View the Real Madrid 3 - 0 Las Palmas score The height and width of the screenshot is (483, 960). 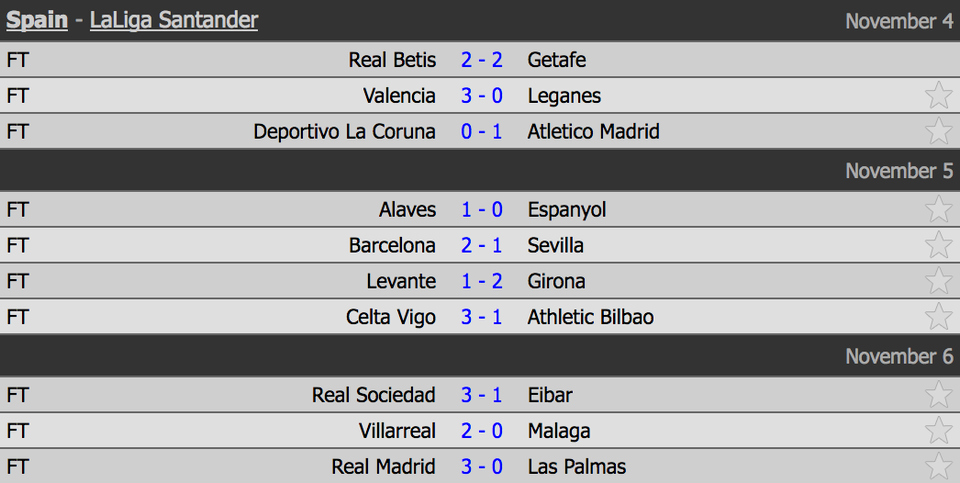pyautogui.click(x=482, y=467)
